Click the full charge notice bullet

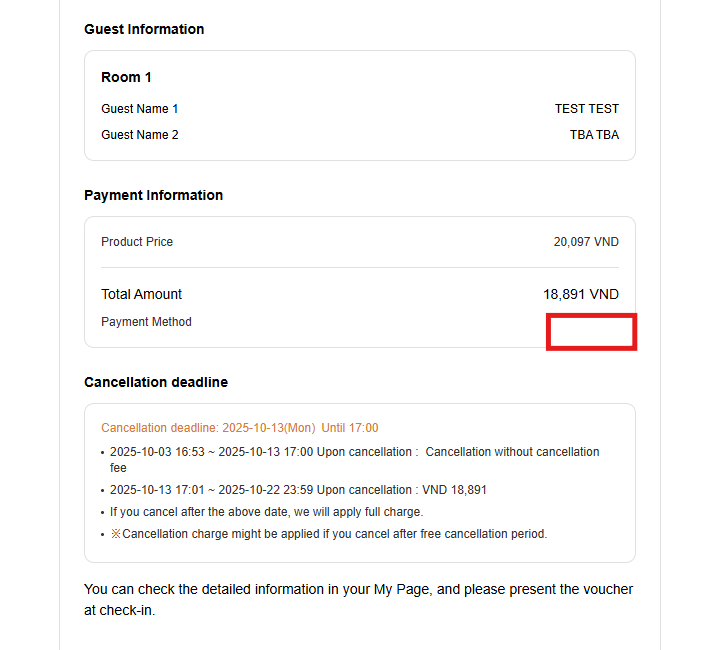pos(266,512)
